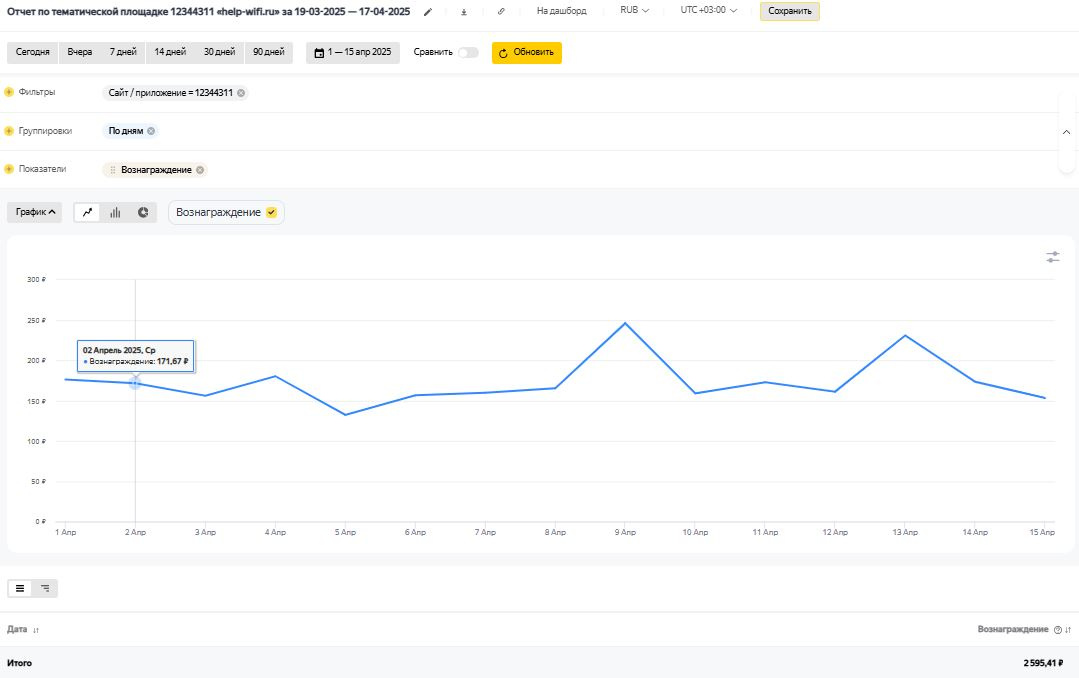Open the date range picker 1 — 15 апр 2025
The width and height of the screenshot is (1079, 678).
[x=353, y=52]
